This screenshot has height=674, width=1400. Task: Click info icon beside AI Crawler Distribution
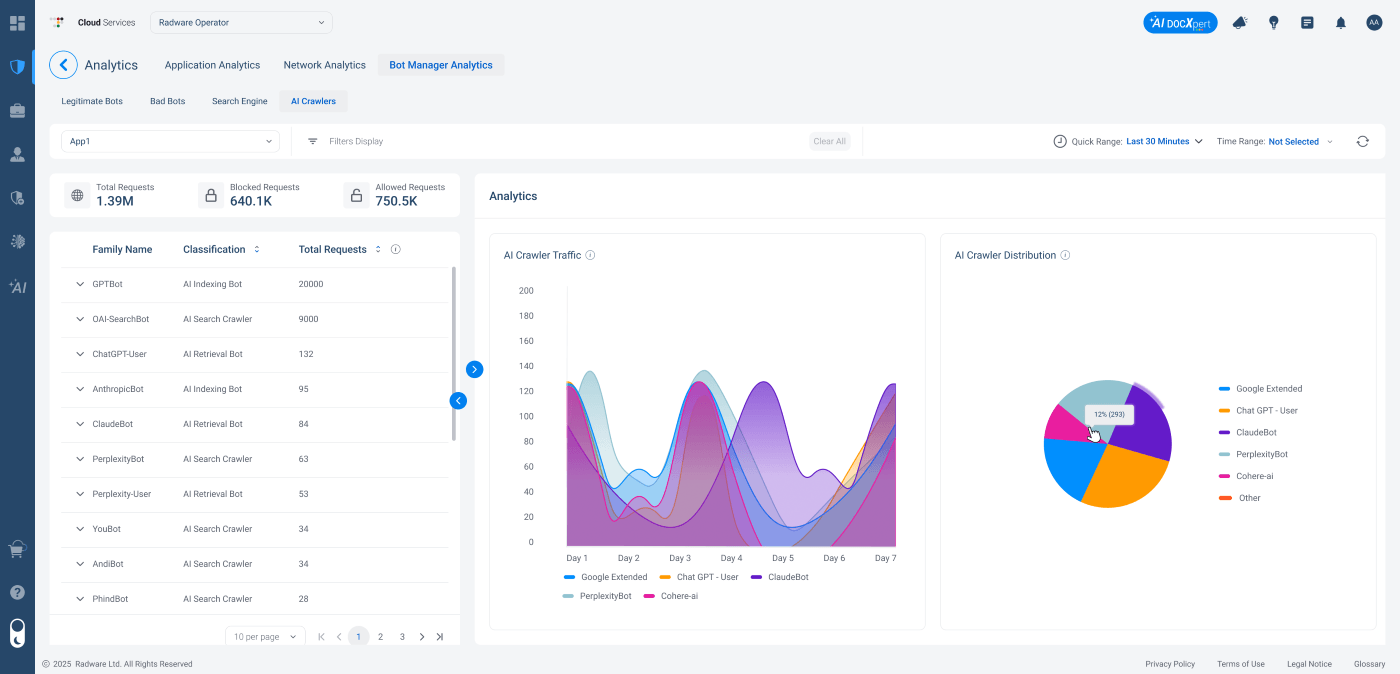[x=1065, y=255]
